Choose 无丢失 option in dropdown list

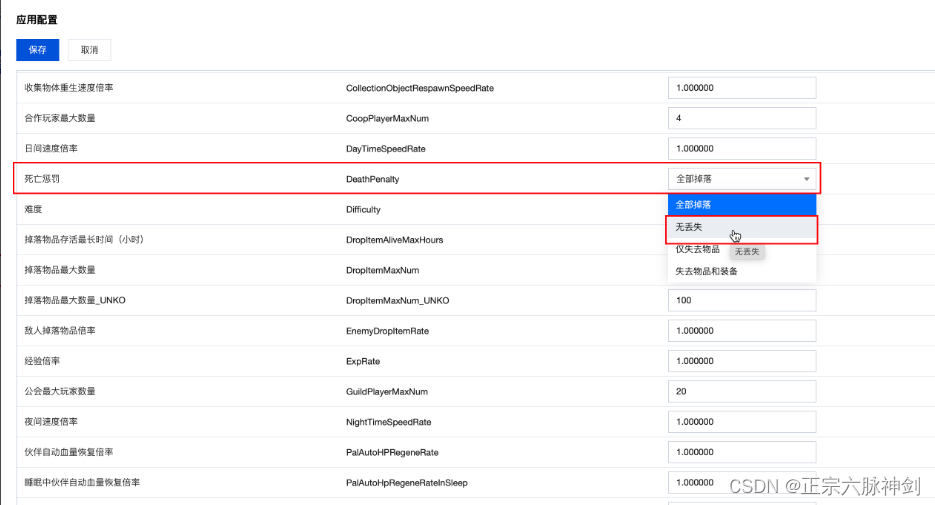coord(742,227)
